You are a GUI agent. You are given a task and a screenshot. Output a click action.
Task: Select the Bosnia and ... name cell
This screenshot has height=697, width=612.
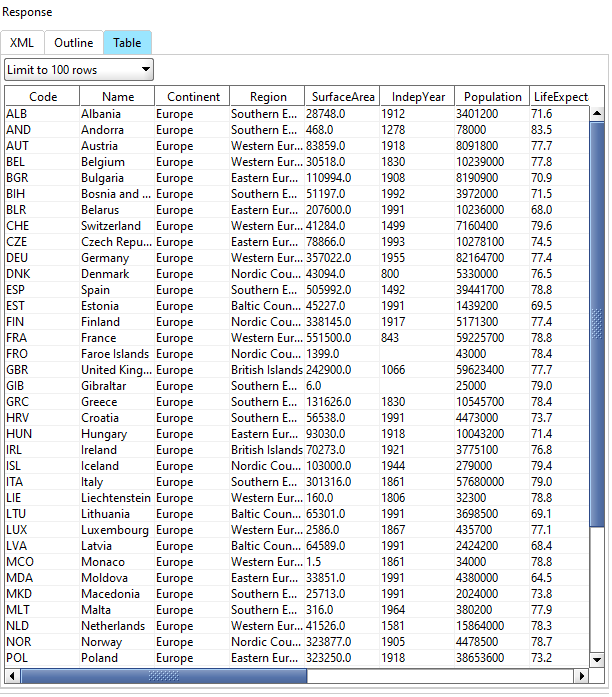(x=117, y=194)
